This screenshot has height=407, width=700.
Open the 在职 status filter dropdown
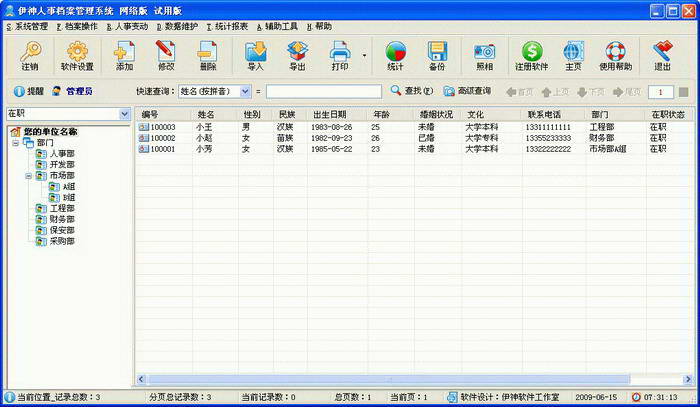pyautogui.click(x=124, y=114)
